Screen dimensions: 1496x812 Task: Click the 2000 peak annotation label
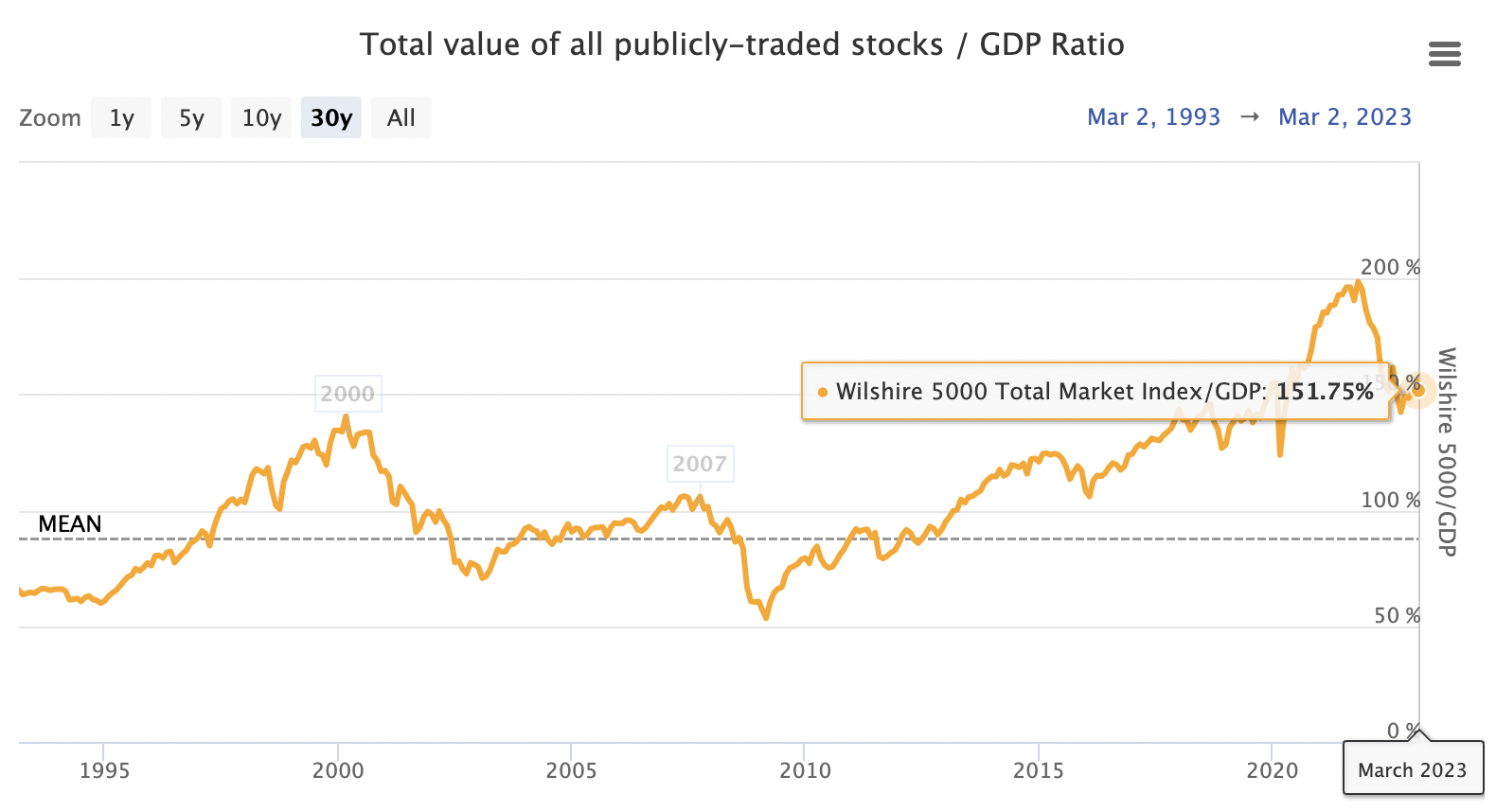347,394
